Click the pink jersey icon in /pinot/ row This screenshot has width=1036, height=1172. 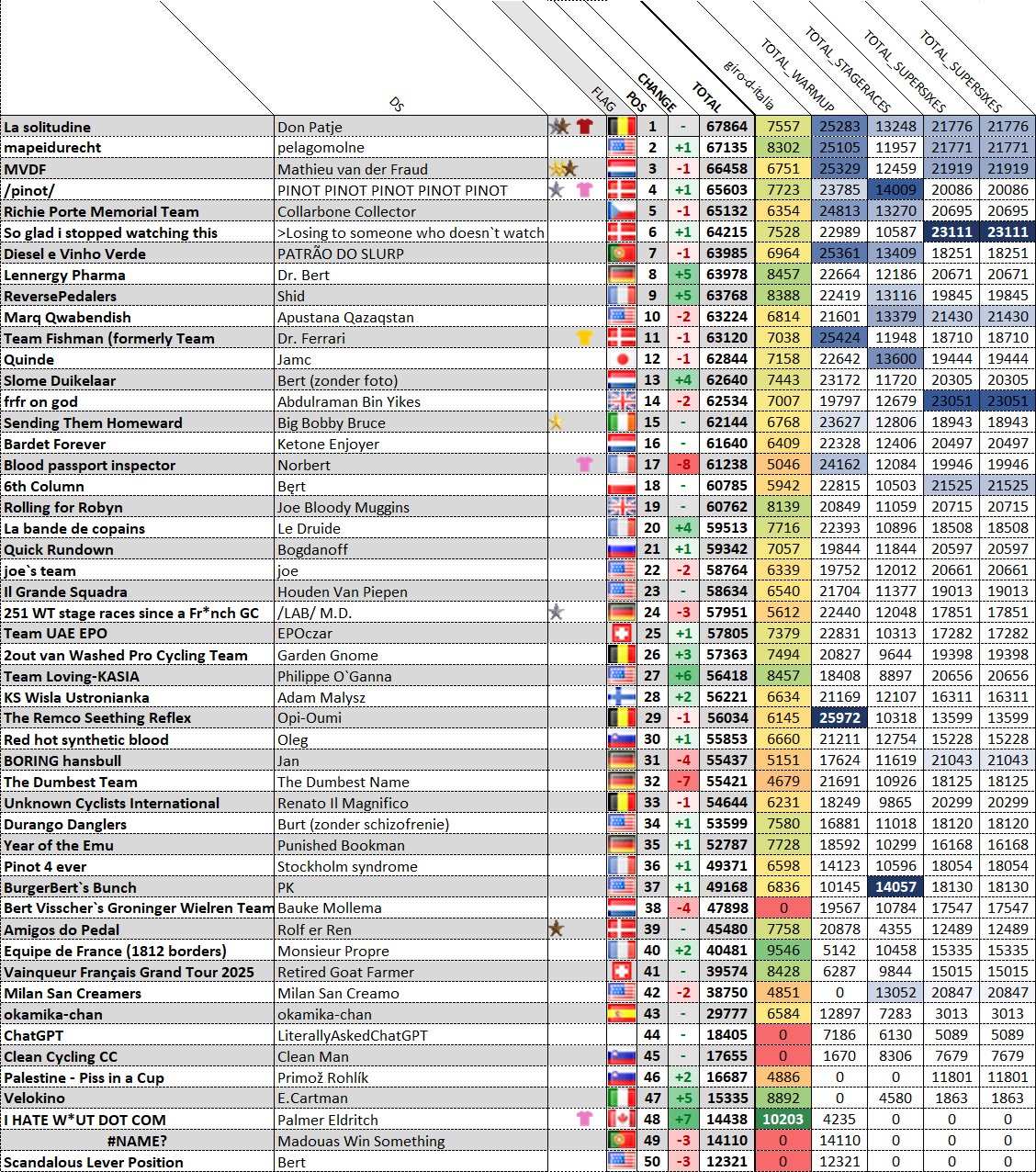click(584, 190)
